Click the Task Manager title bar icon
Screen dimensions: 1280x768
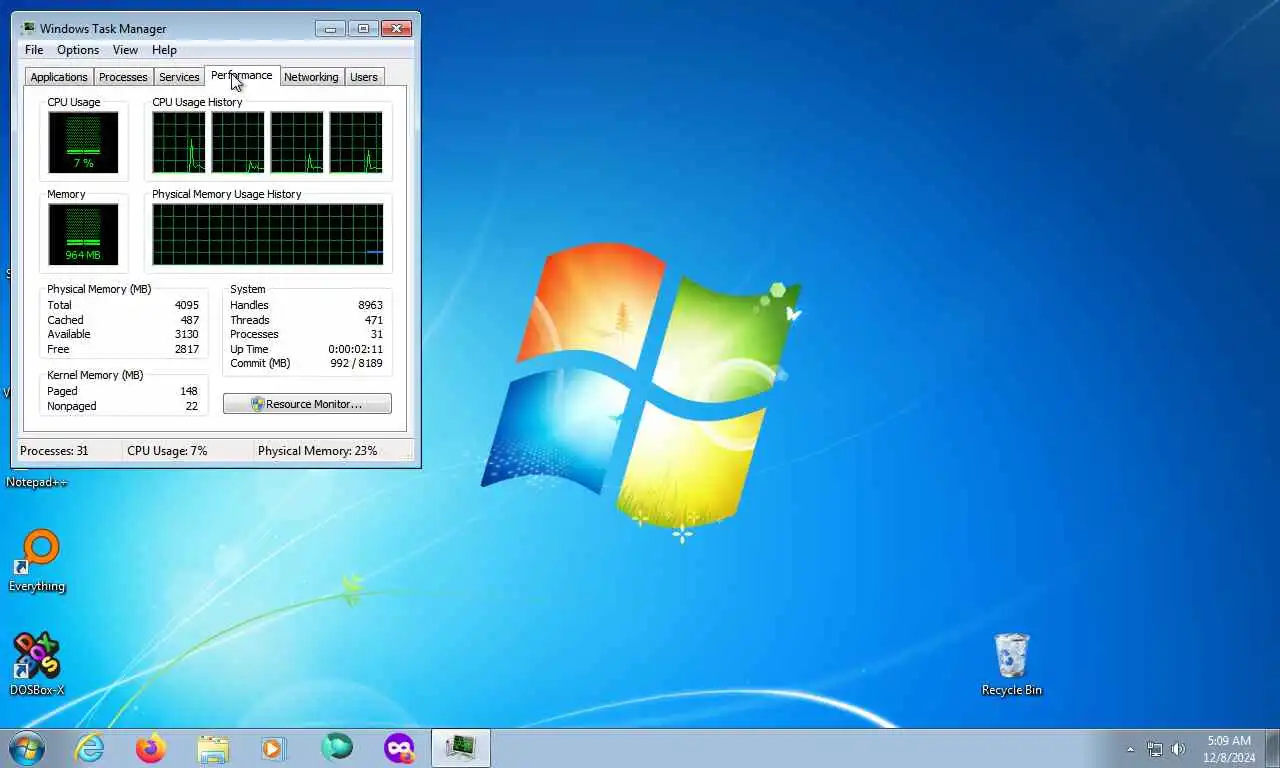[28, 28]
